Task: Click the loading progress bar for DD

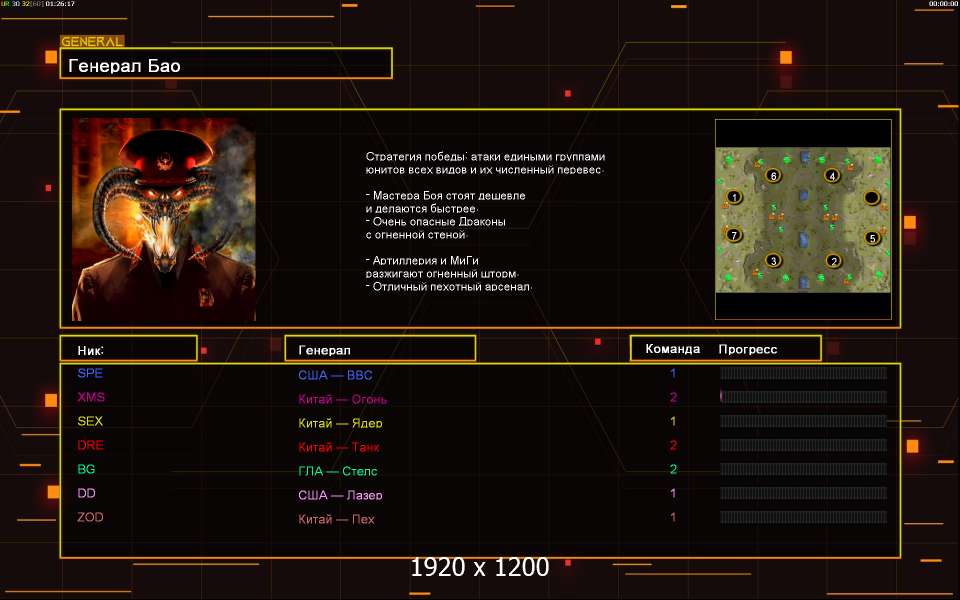Action: click(x=803, y=493)
